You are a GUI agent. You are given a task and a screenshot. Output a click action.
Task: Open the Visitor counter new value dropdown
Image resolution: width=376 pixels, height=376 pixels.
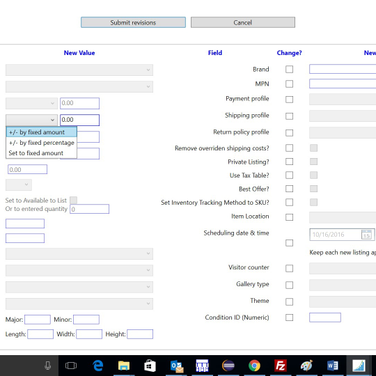pyautogui.click(x=343, y=268)
